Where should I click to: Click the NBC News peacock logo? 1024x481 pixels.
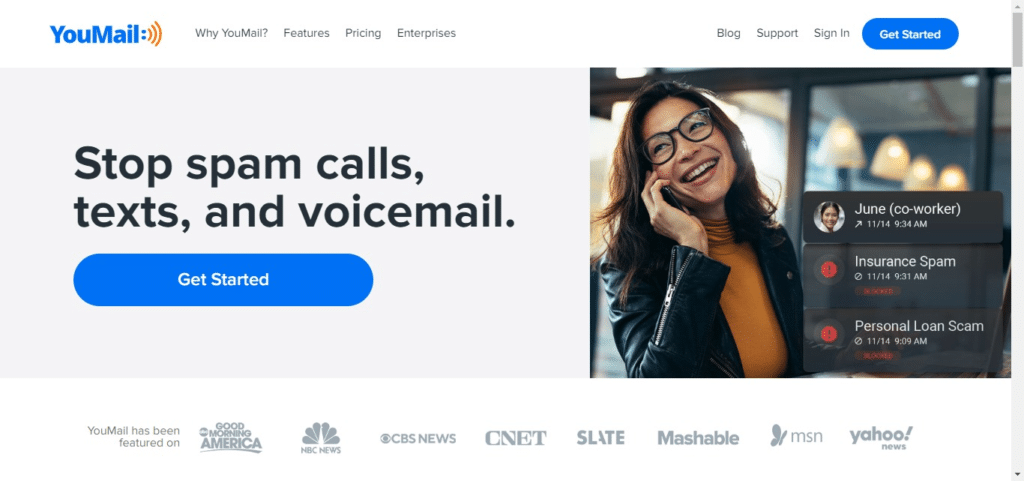(321, 438)
